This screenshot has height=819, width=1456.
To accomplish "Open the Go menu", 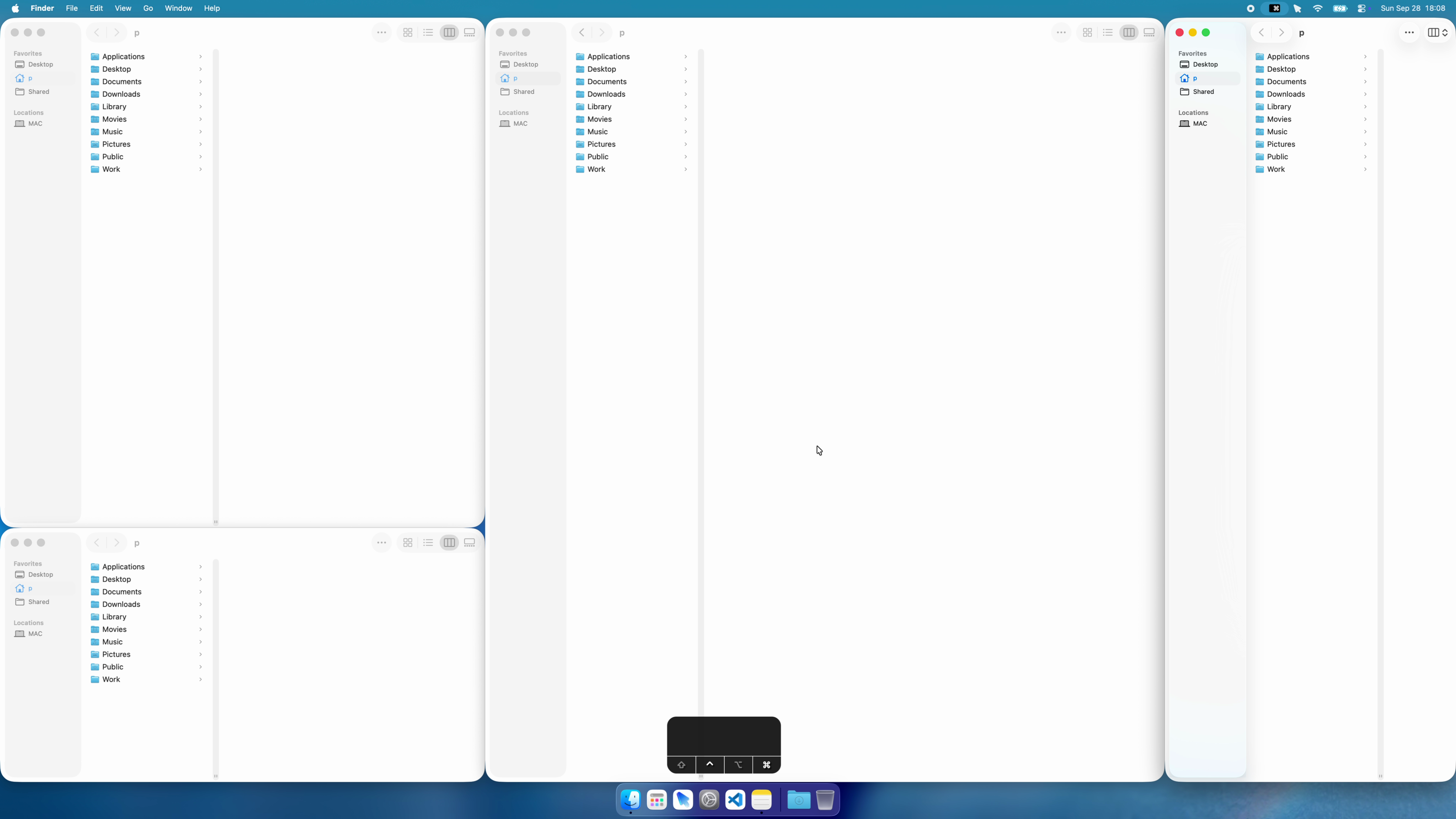I will click(148, 9).
